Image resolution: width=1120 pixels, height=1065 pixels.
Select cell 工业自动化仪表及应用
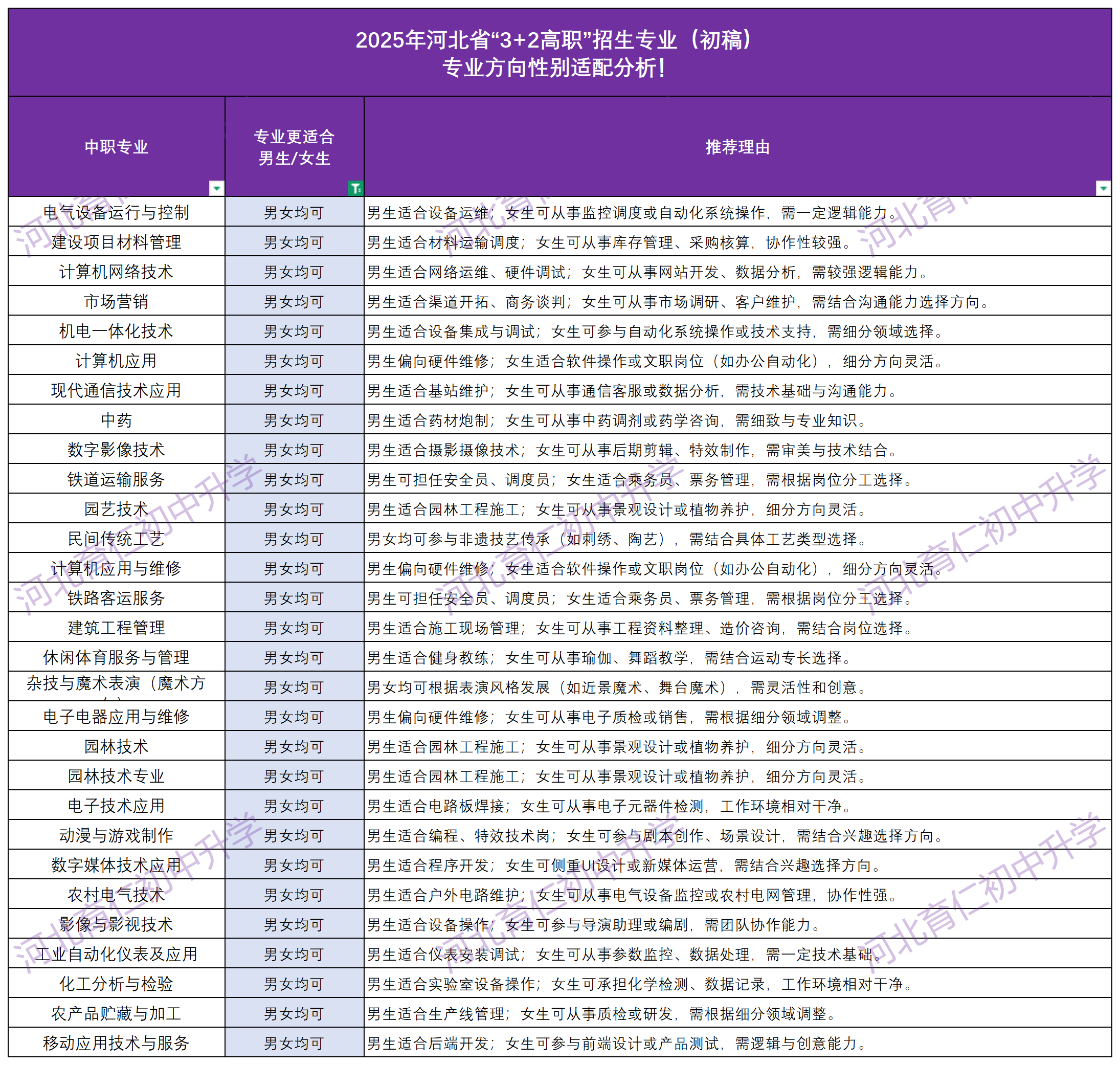117,953
